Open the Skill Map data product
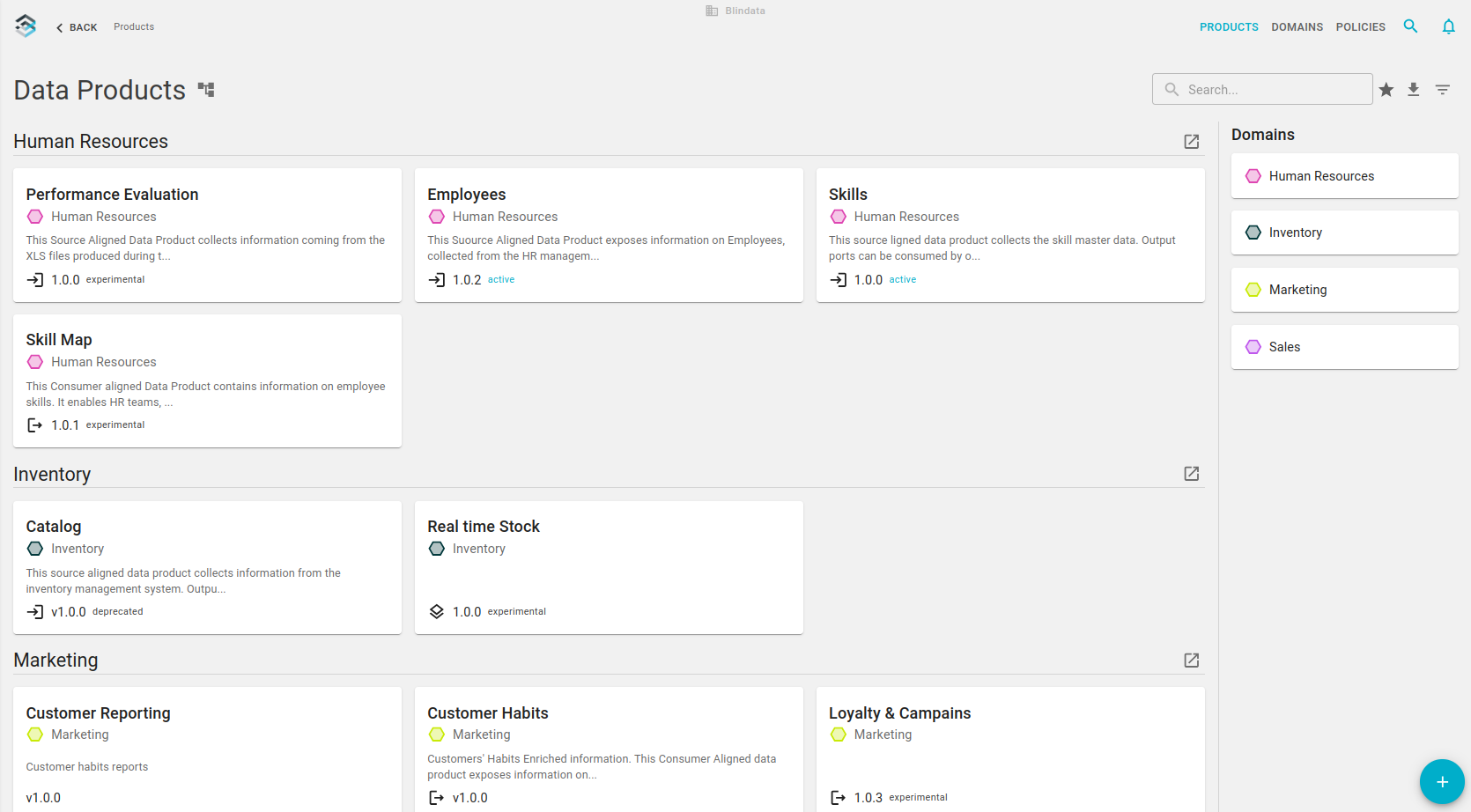Screen dimensions: 1471x812 [207, 380]
